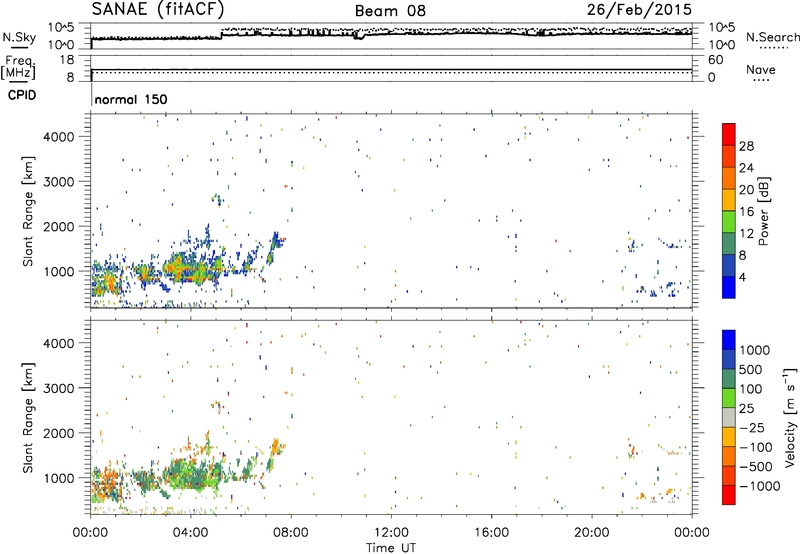Image resolution: width=800 pixels, height=554 pixels.
Task: Click the 60 label on Nave axis
Action: (x=716, y=60)
